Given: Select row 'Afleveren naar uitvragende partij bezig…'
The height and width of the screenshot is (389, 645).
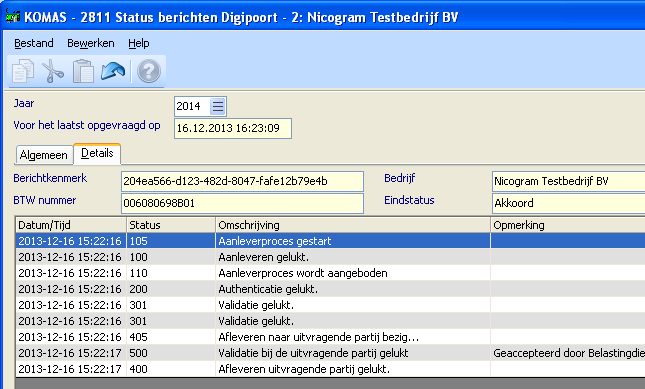Looking at the screenshot, I should click(331, 337).
